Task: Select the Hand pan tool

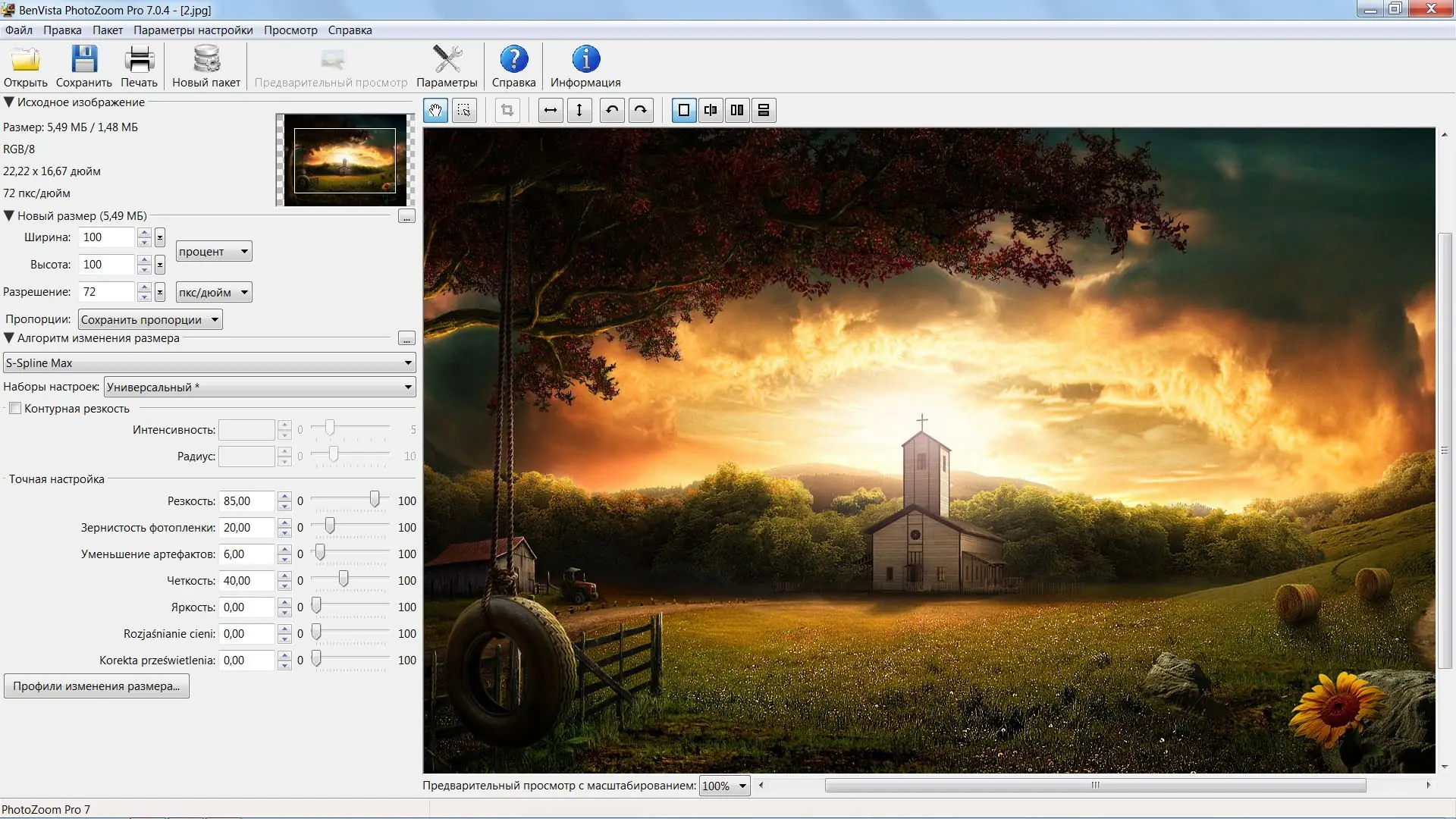Action: pyautogui.click(x=436, y=110)
